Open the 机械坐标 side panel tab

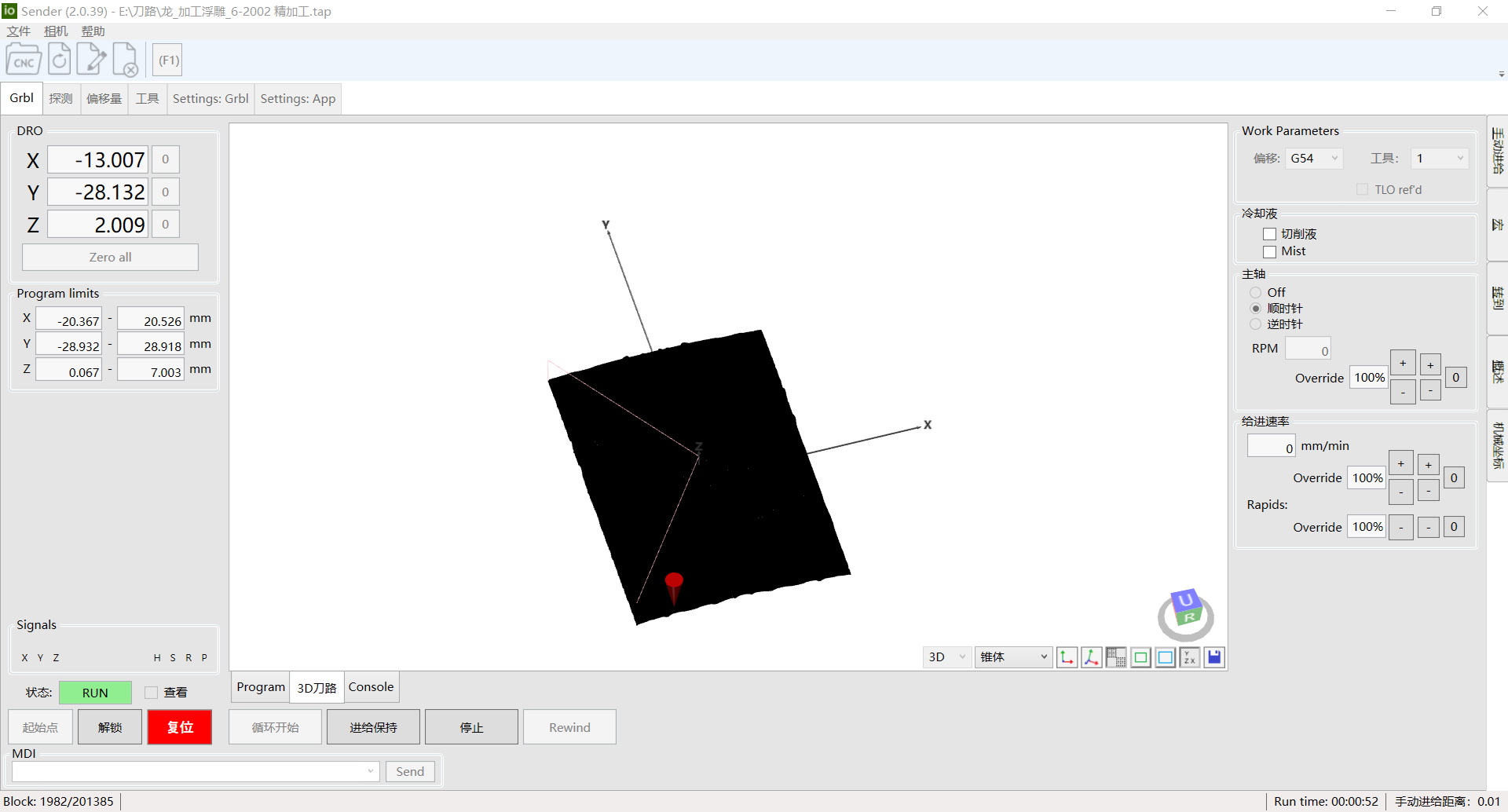point(1498,446)
